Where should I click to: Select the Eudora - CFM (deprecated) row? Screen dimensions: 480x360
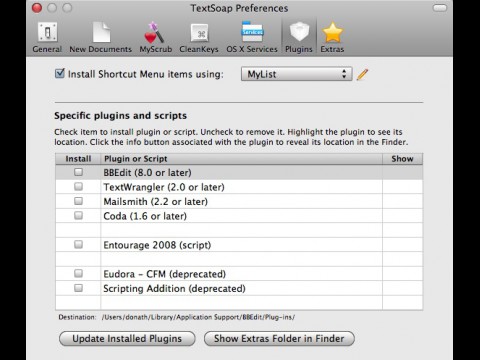point(239,274)
